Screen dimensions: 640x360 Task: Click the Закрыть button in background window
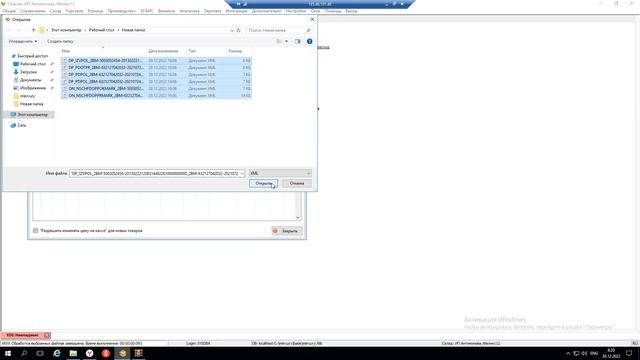point(287,231)
